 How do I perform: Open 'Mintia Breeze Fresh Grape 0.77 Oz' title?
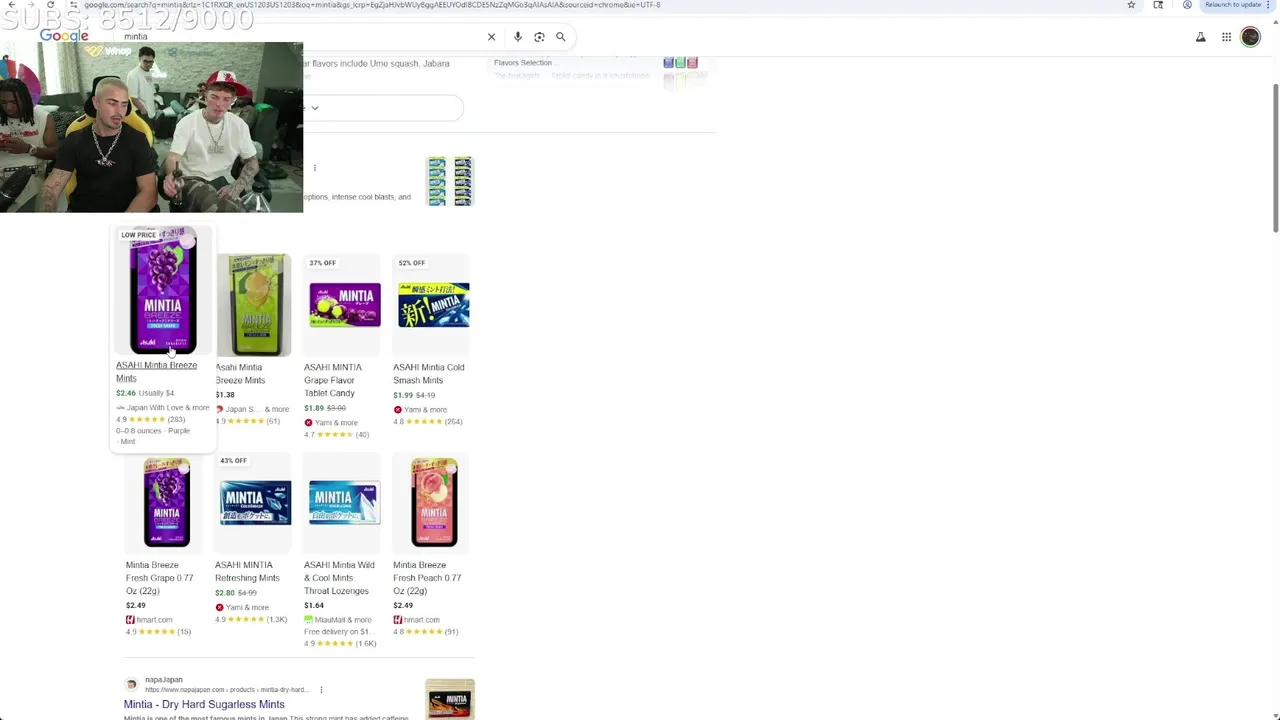click(x=160, y=578)
